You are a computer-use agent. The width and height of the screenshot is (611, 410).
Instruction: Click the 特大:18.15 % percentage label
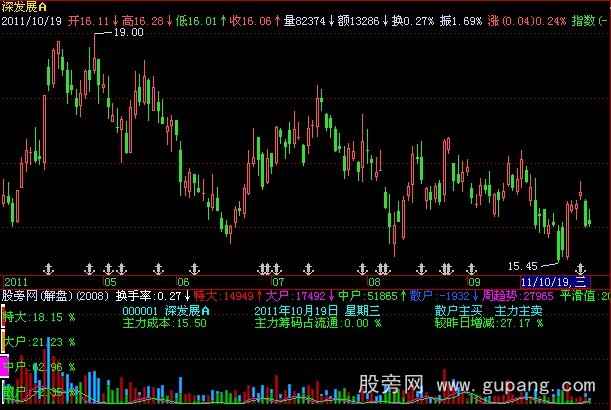39,317
